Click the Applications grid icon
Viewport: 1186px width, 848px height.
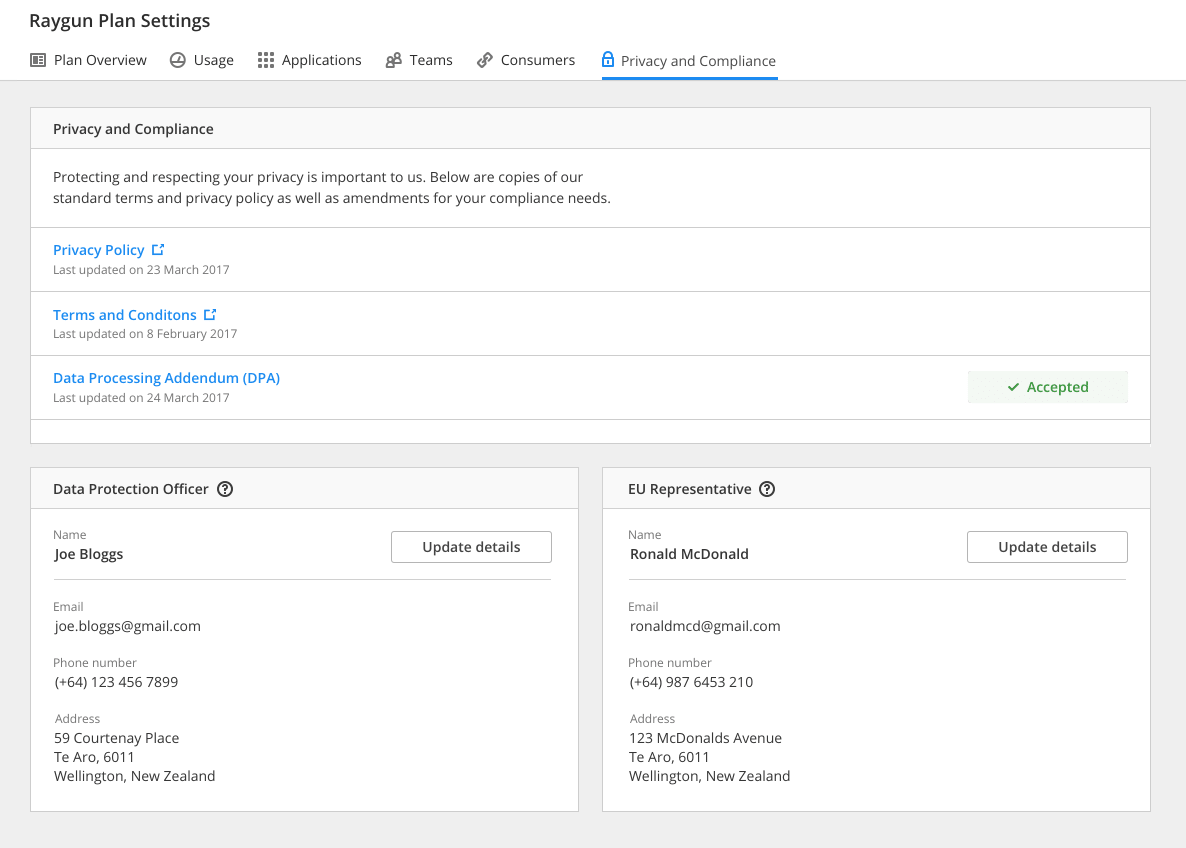(x=265, y=60)
